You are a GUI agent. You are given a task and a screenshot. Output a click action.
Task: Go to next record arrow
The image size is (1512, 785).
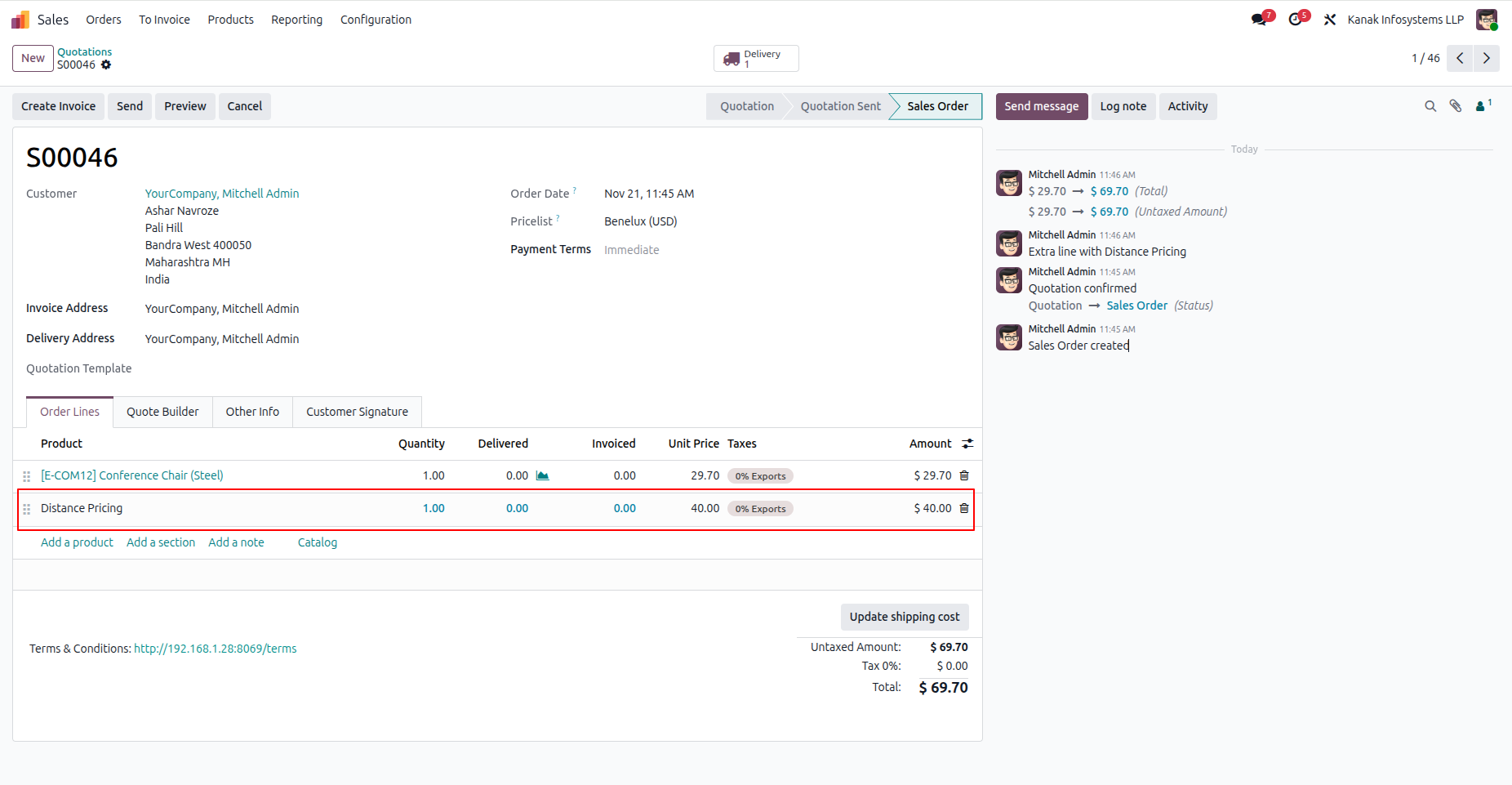coord(1486,59)
